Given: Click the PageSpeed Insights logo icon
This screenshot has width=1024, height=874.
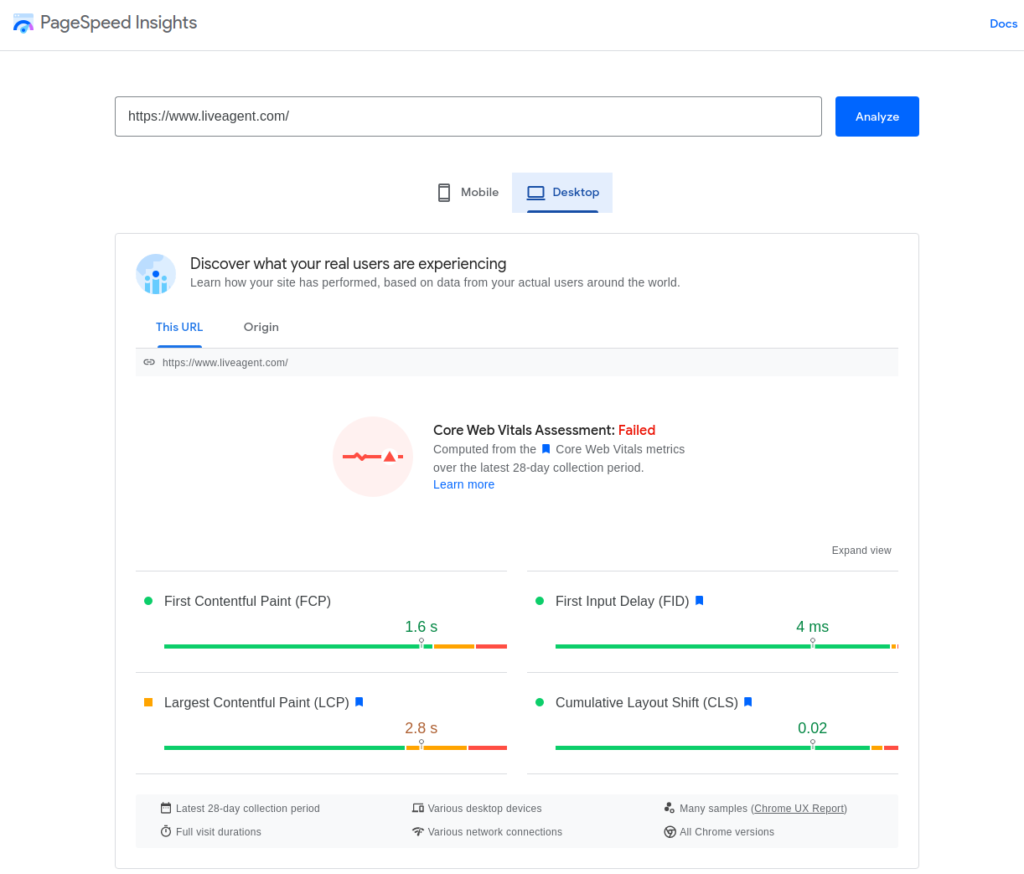Looking at the screenshot, I should (22, 22).
